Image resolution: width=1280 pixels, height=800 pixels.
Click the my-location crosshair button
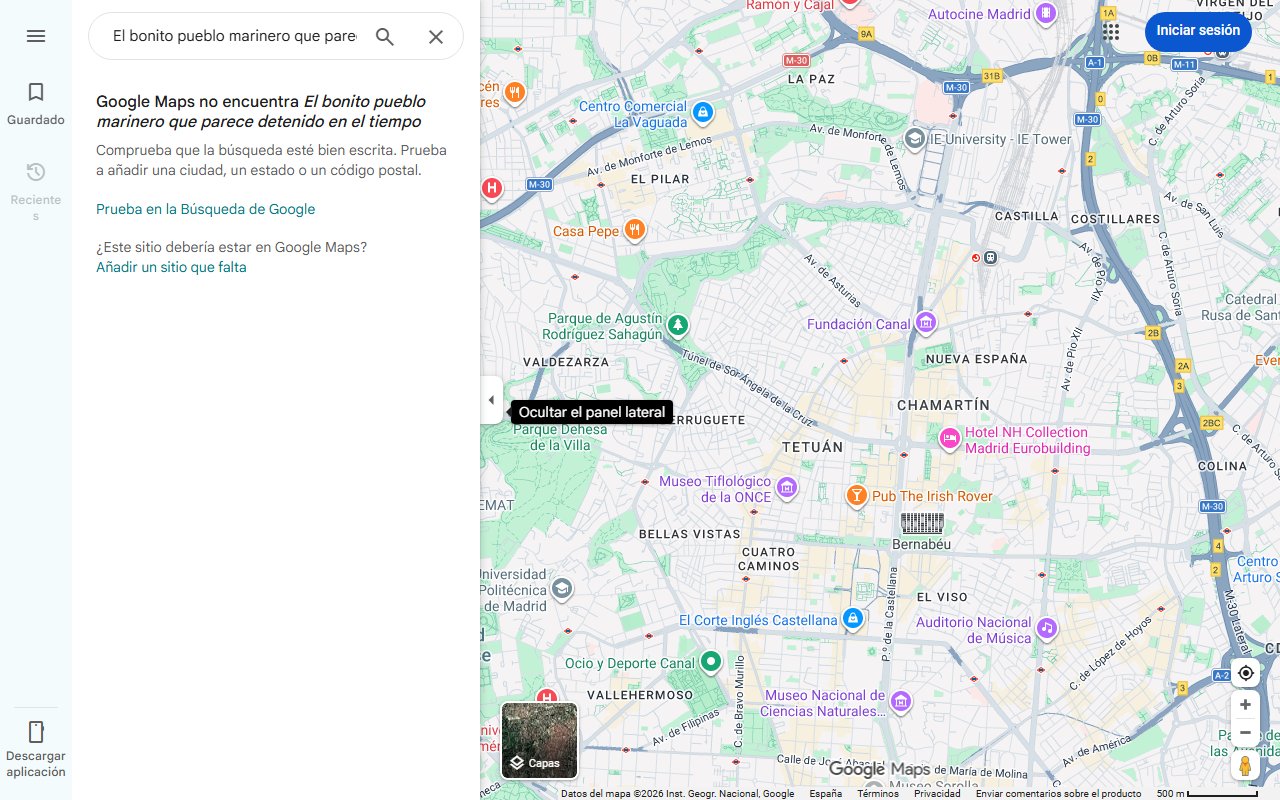(x=1245, y=673)
